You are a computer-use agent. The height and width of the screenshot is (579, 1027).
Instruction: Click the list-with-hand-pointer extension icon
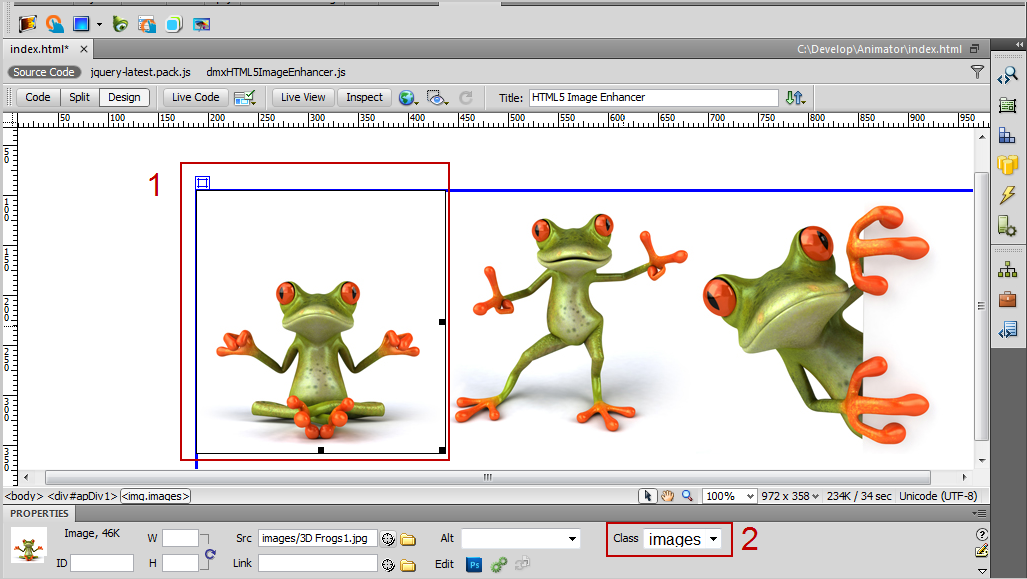click(x=147, y=24)
